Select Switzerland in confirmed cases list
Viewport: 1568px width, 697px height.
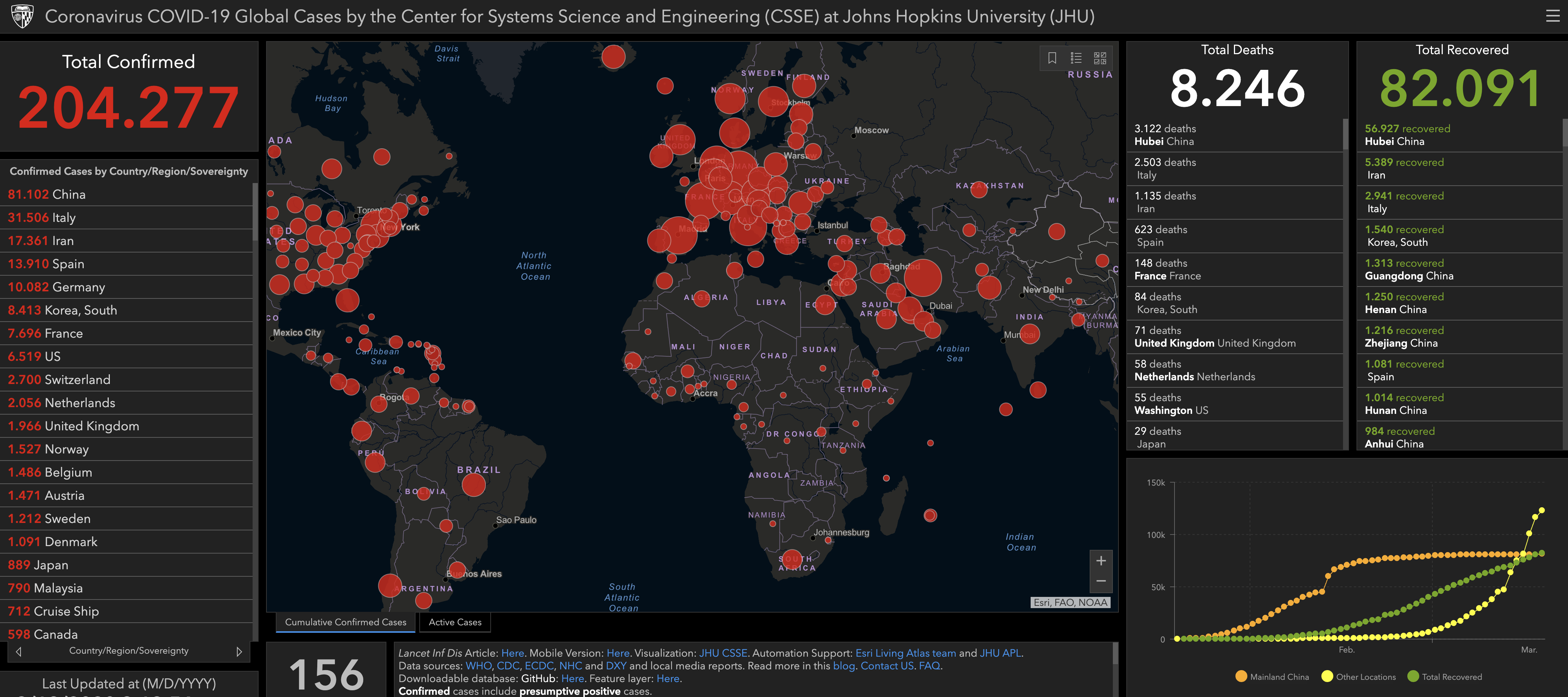tap(126, 380)
